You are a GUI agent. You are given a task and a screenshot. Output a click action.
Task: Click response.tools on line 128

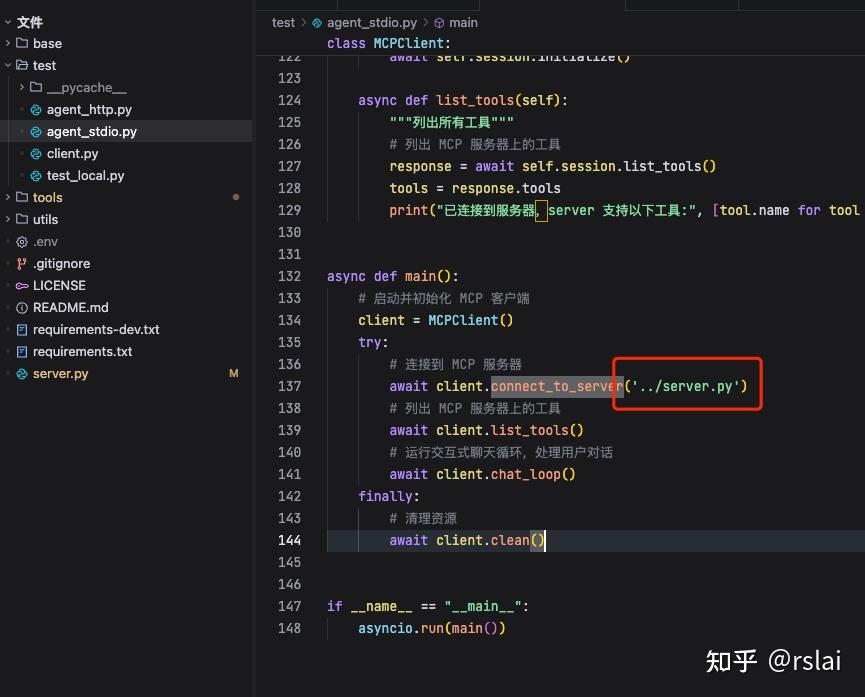pos(506,188)
